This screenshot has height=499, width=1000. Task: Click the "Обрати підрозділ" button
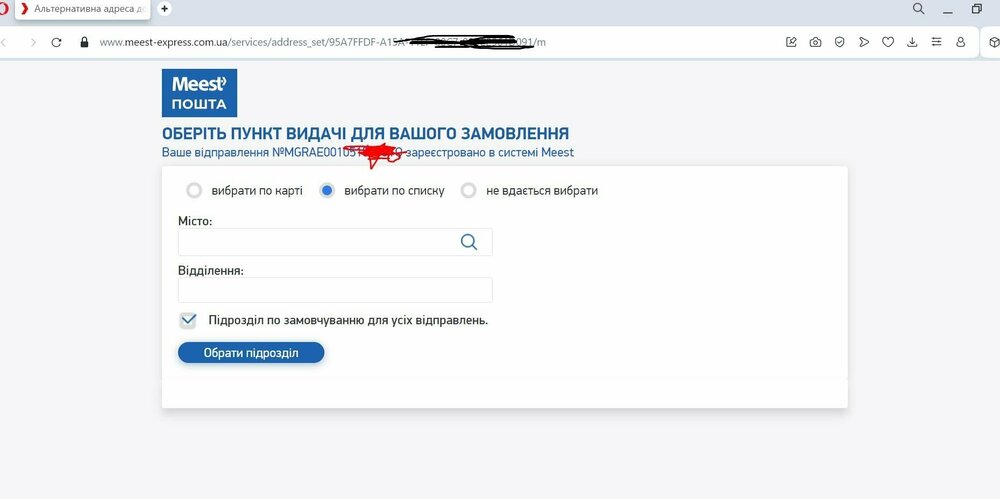tap(251, 353)
